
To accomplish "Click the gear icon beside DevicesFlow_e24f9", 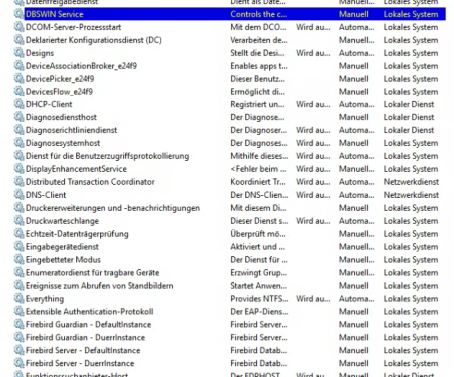I will [x=19, y=92].
